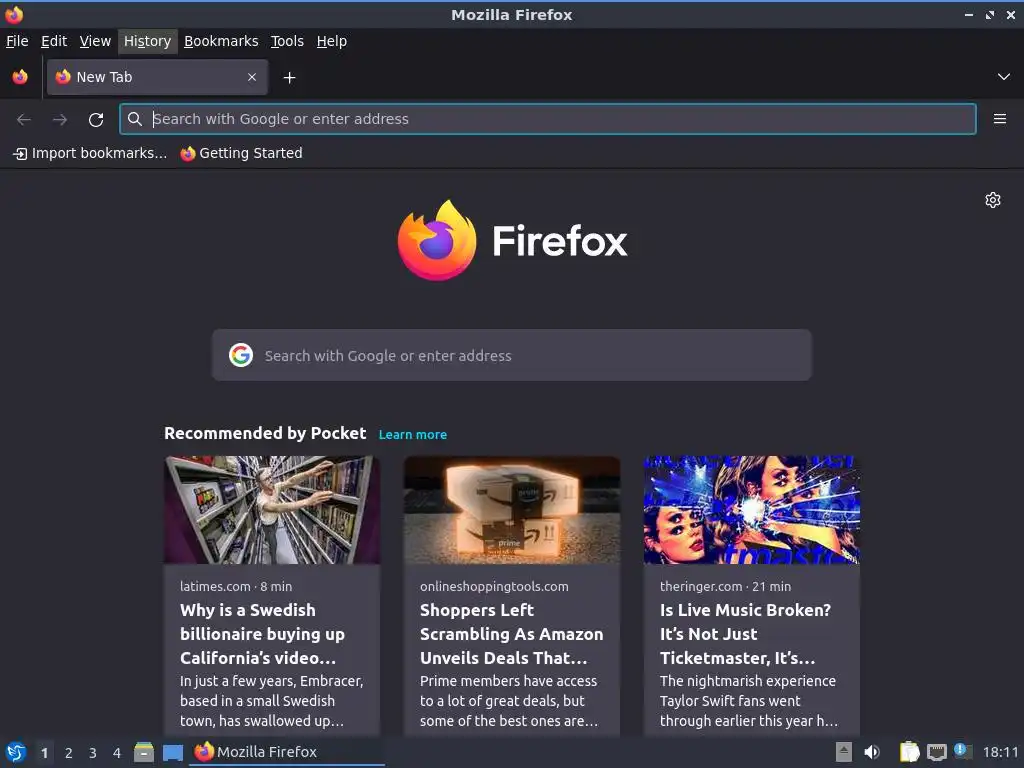Switch to workspace 3
Viewport: 1024px width, 768px height.
(93, 753)
